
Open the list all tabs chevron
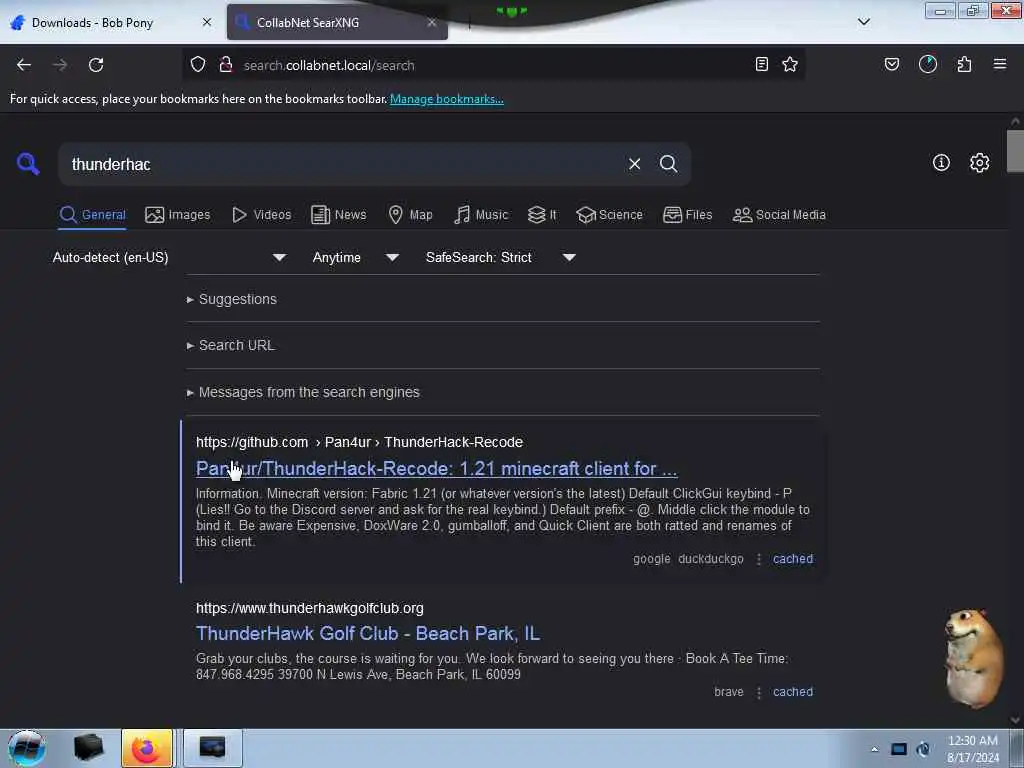click(864, 22)
